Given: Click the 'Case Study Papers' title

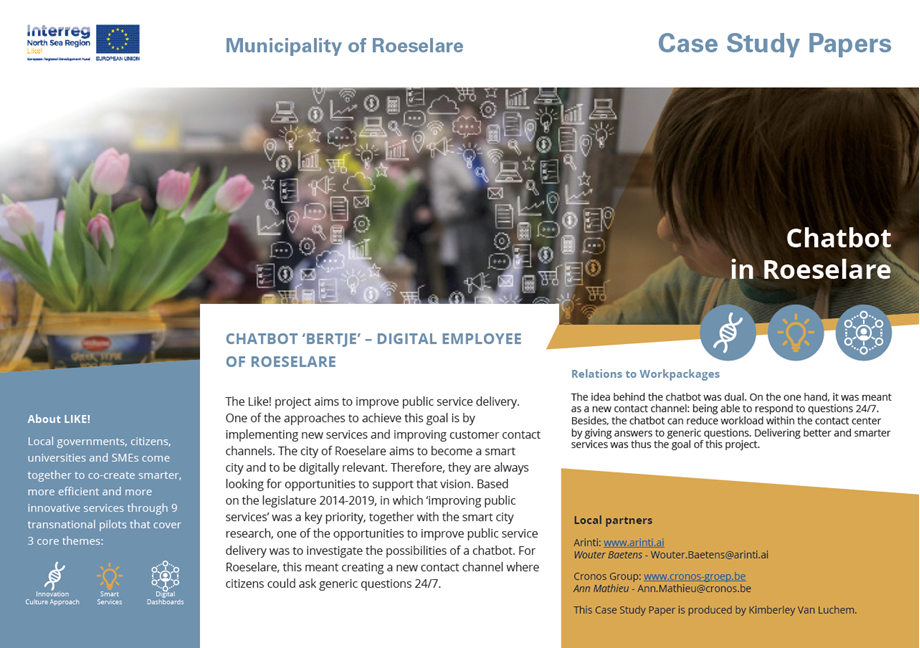Looking at the screenshot, I should pyautogui.click(x=774, y=43).
